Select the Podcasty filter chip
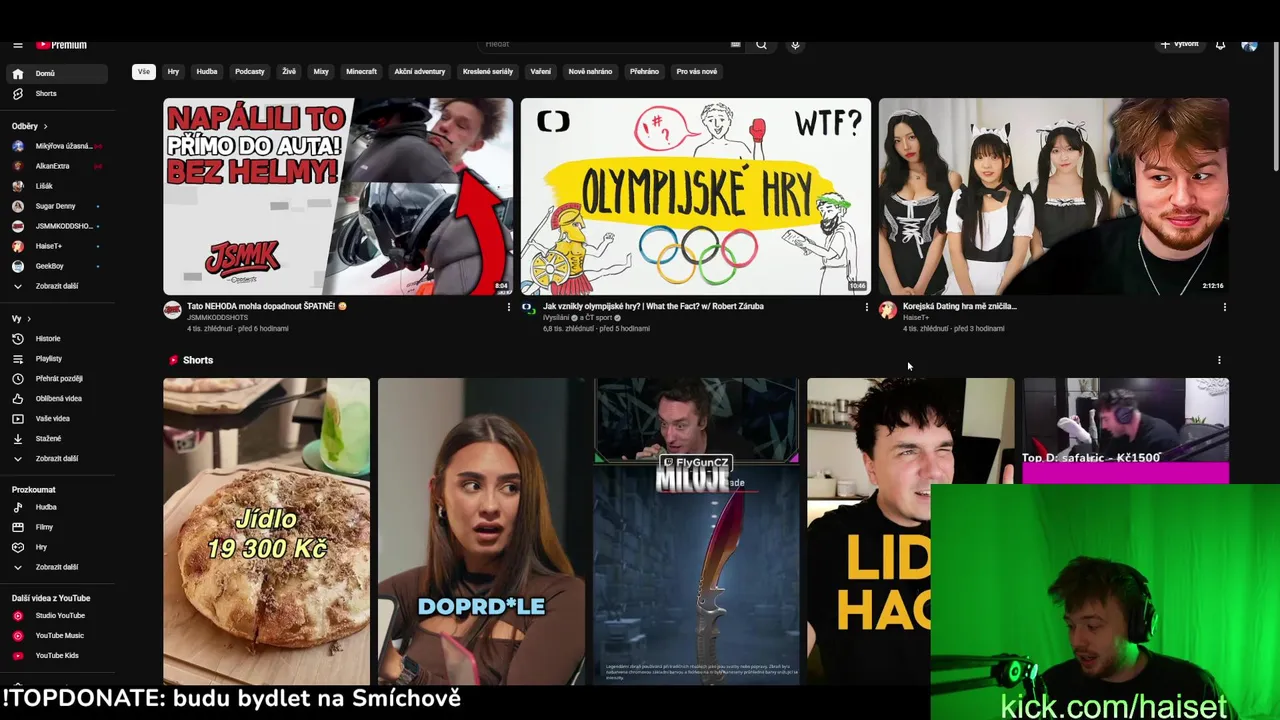The image size is (1280, 720). pyautogui.click(x=250, y=72)
